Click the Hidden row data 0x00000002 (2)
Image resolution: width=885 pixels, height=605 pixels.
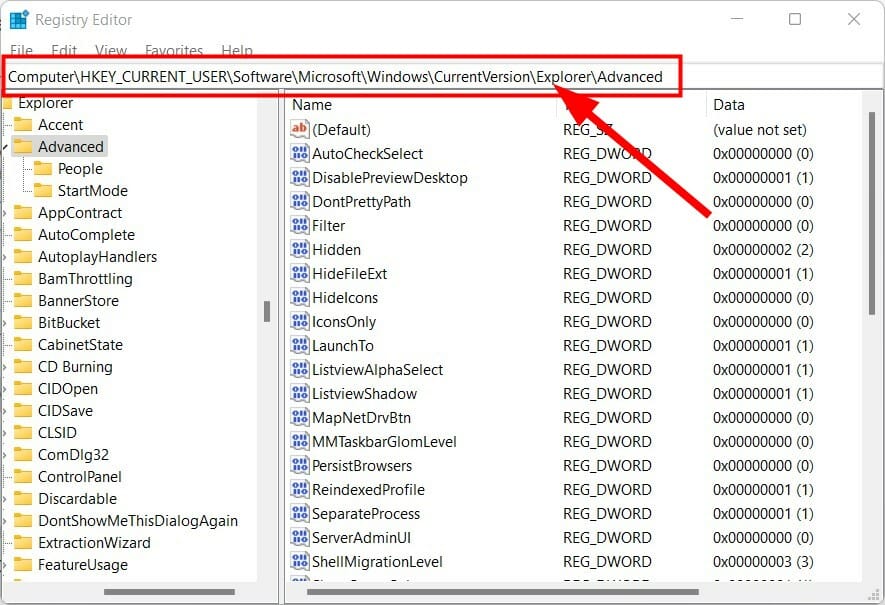763,249
